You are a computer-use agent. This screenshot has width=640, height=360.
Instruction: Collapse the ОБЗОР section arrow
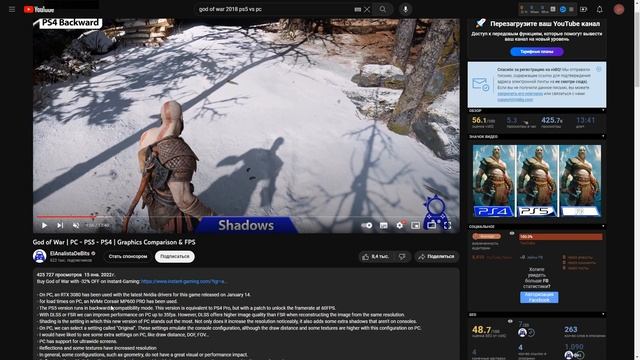603,111
